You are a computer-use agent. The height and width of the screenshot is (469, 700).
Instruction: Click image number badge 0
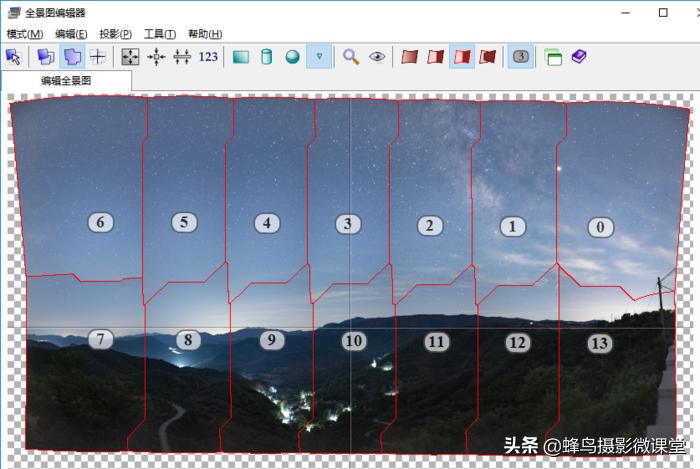(600, 227)
